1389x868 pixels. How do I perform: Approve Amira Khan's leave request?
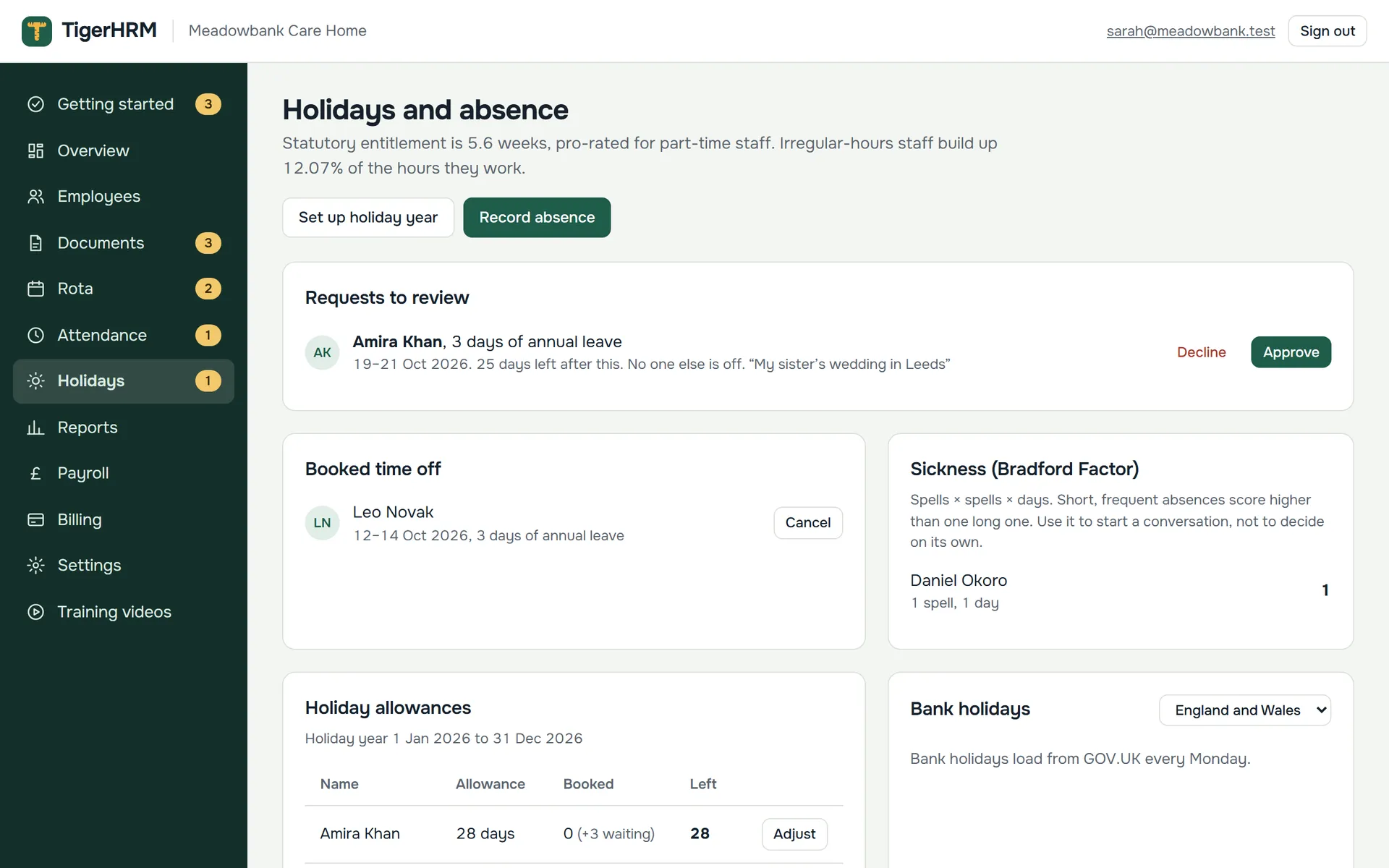coord(1291,352)
